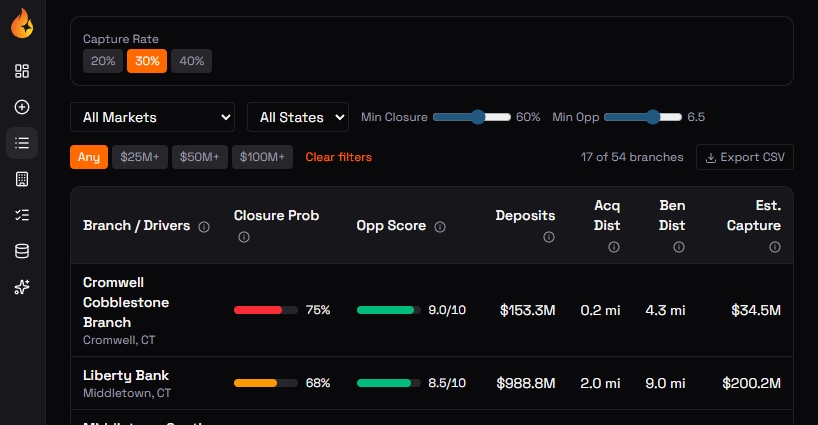Set capture rate to 40%

[191, 61]
